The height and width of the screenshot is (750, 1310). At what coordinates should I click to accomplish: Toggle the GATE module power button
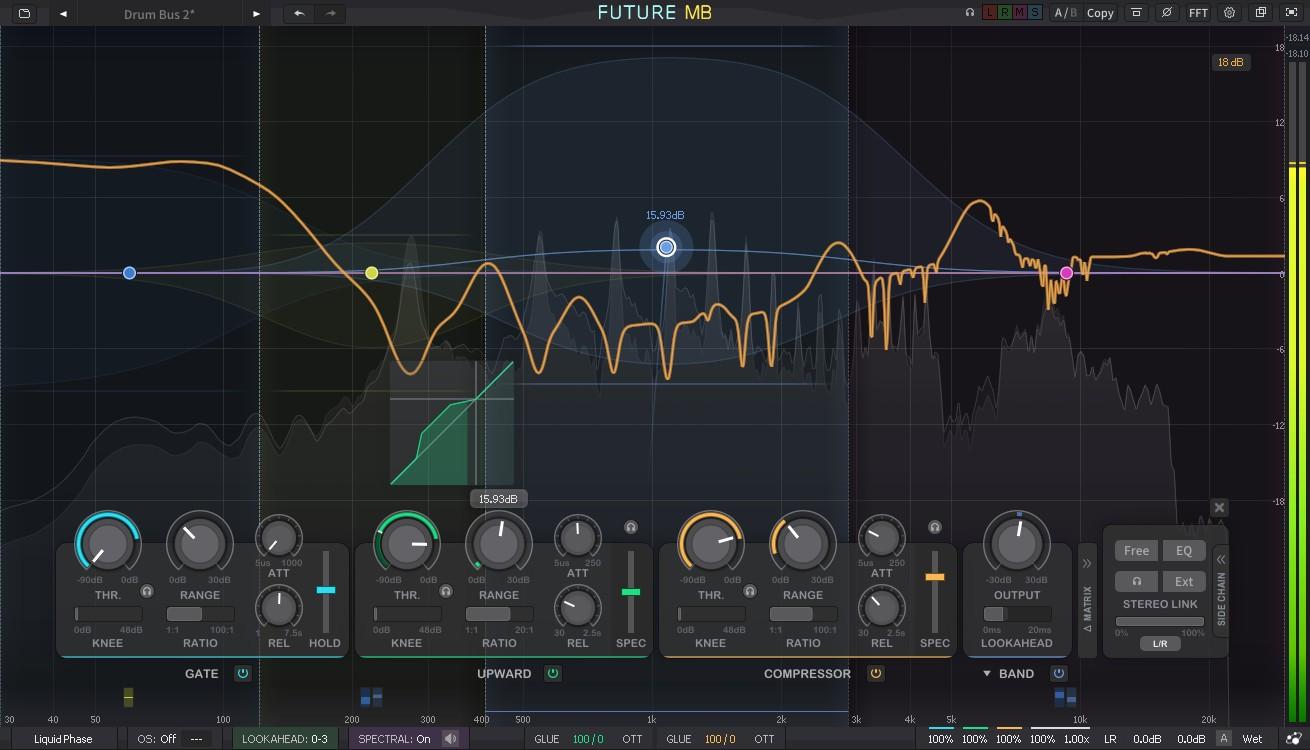pos(243,673)
